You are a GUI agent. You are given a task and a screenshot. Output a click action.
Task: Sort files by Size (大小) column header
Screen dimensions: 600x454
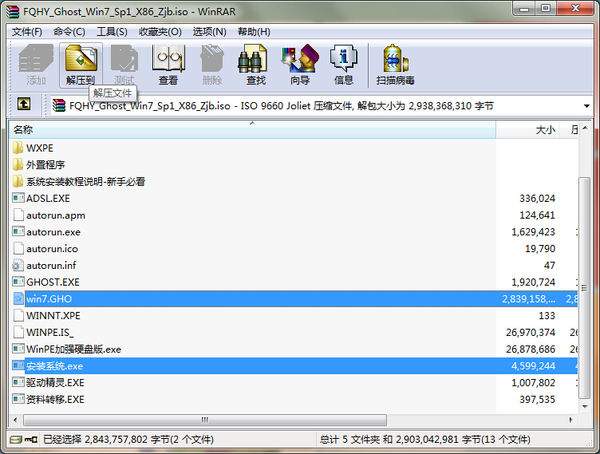pyautogui.click(x=544, y=129)
